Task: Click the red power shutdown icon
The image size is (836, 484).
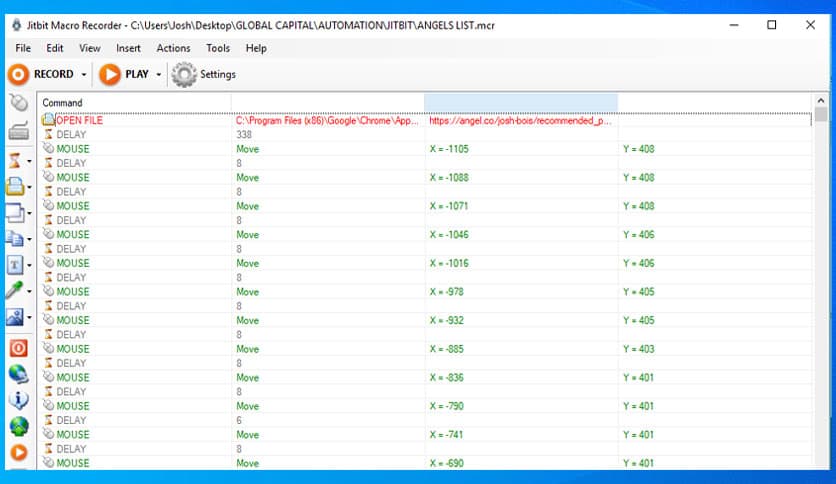Action: [x=18, y=348]
